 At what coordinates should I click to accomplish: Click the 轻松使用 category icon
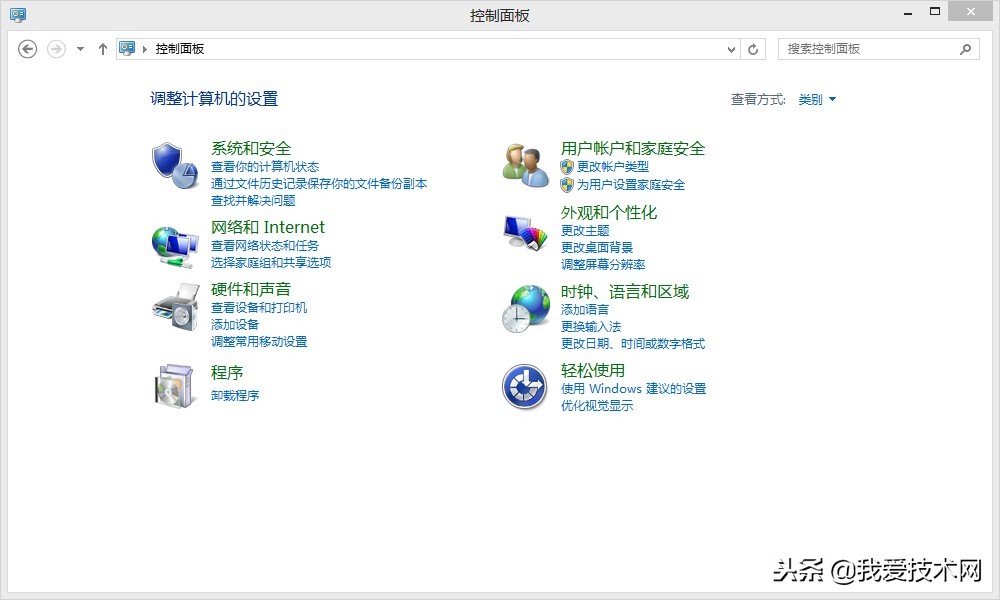(x=522, y=388)
